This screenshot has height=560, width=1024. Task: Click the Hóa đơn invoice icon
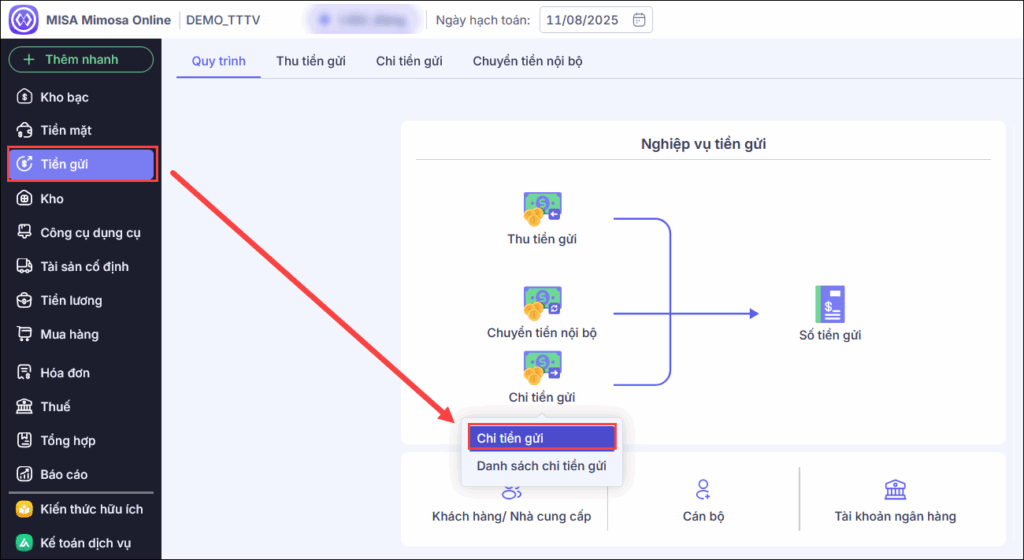[x=24, y=373]
